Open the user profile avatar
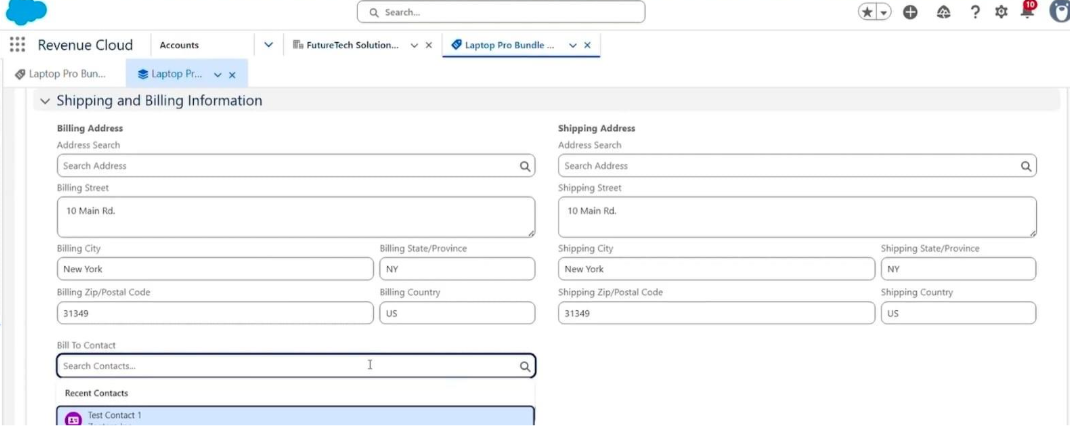This screenshot has height=430, width=1070. 1059,12
